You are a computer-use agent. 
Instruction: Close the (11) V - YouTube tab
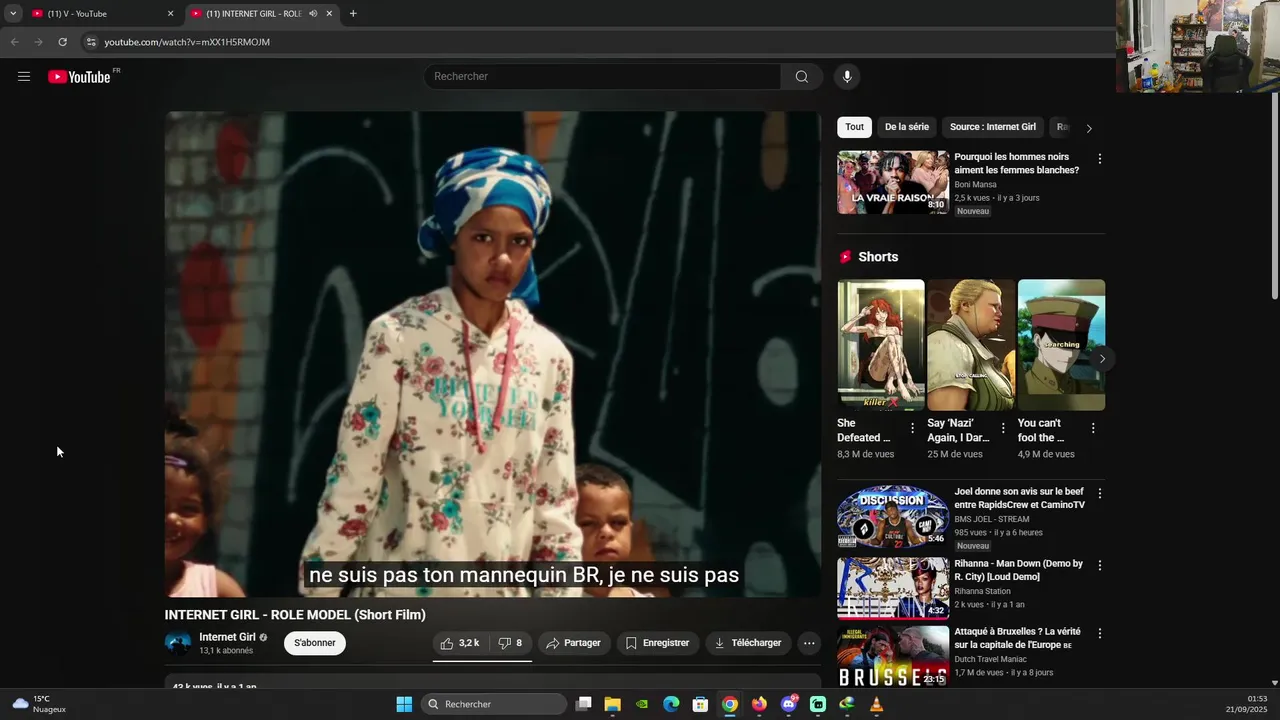(x=170, y=14)
